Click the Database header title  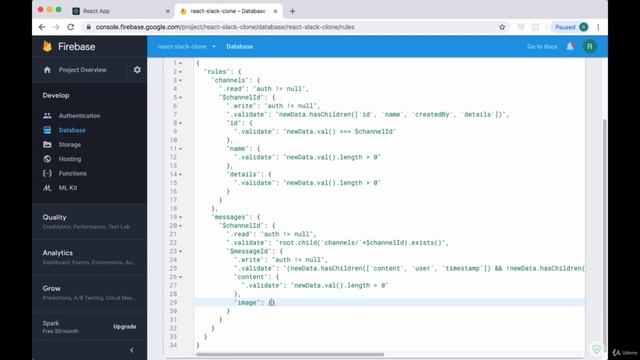click(x=240, y=47)
